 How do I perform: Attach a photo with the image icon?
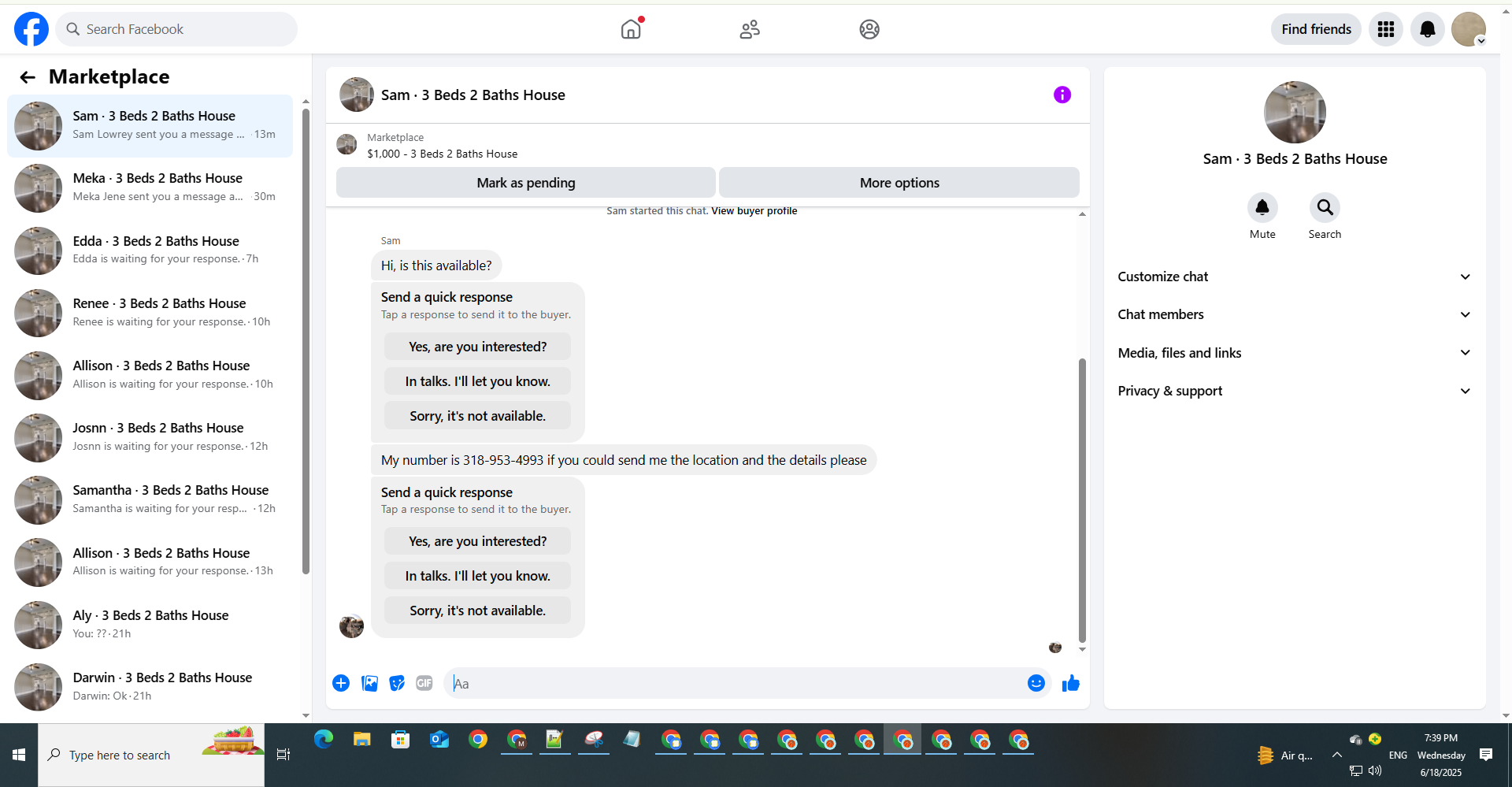[369, 683]
